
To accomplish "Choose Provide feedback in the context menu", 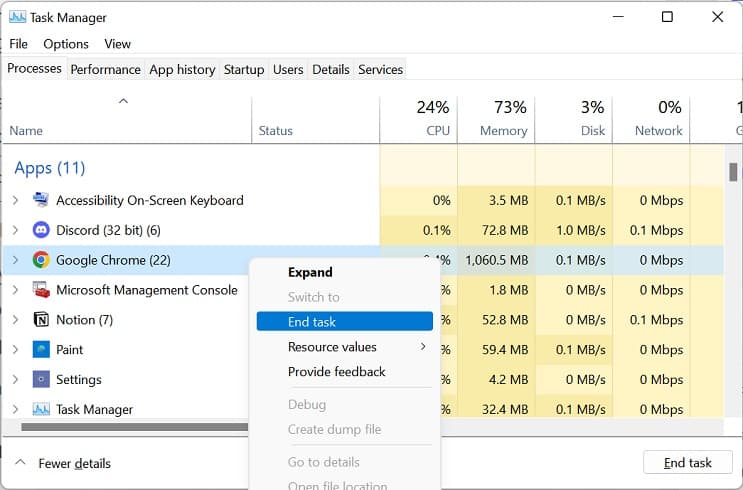I will click(344, 372).
